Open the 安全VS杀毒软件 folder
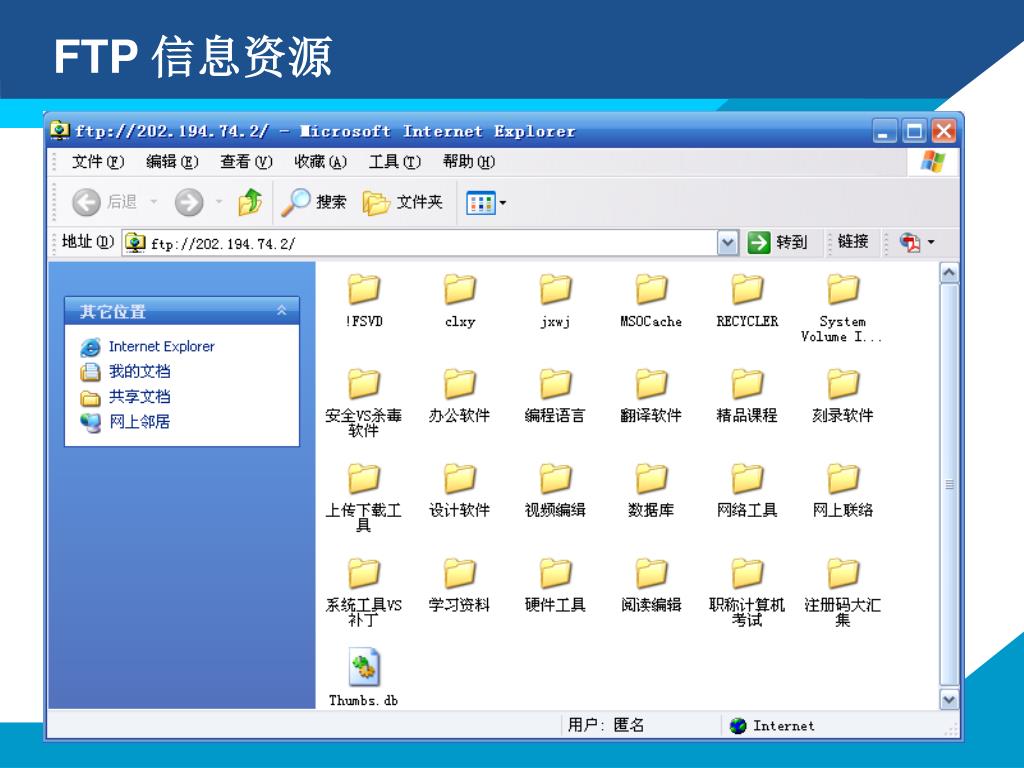Screen dimensions: 1024x768 click(364, 402)
